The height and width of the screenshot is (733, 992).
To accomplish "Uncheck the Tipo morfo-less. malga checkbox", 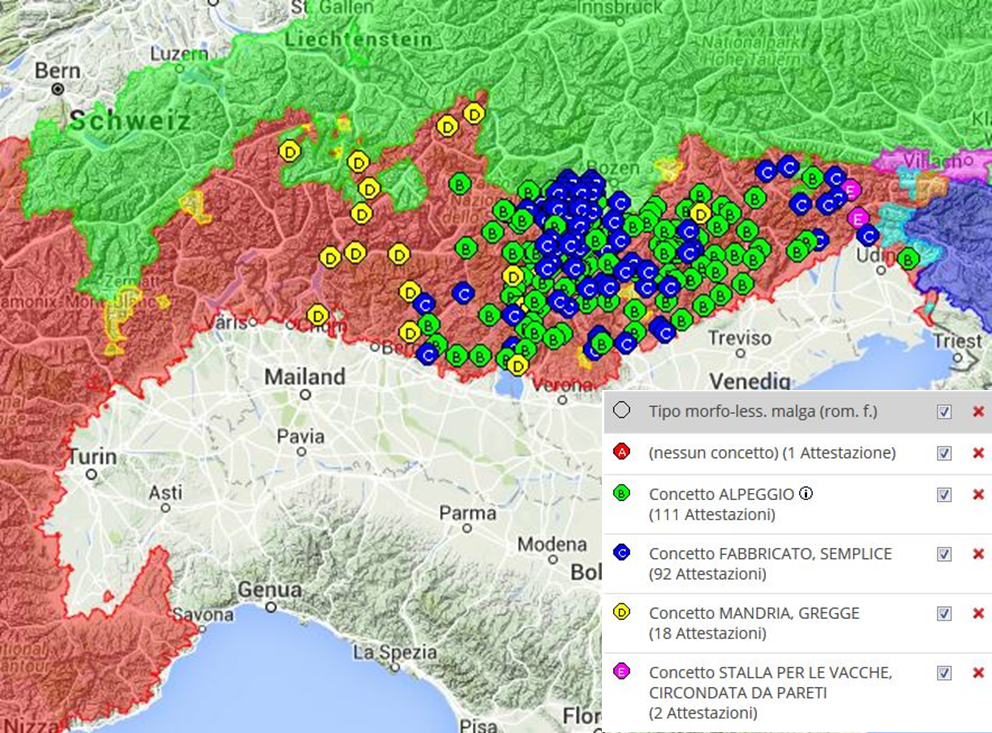I will [944, 412].
